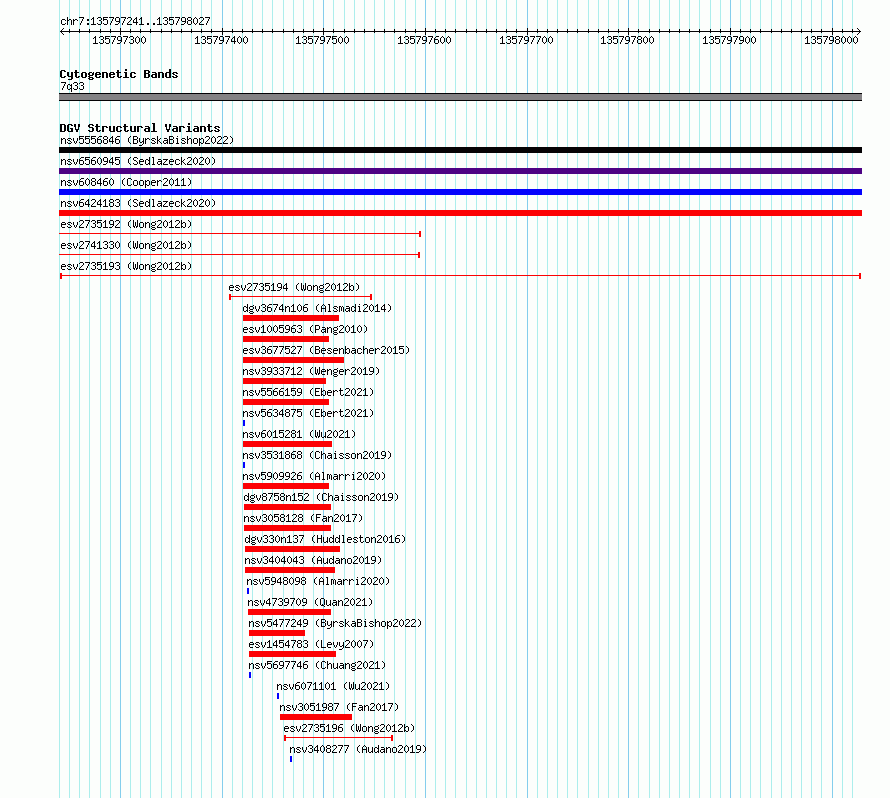This screenshot has height=798, width=890.
Task: Open esv2735196 (Wong2012b) variant label
Action: click(349, 728)
